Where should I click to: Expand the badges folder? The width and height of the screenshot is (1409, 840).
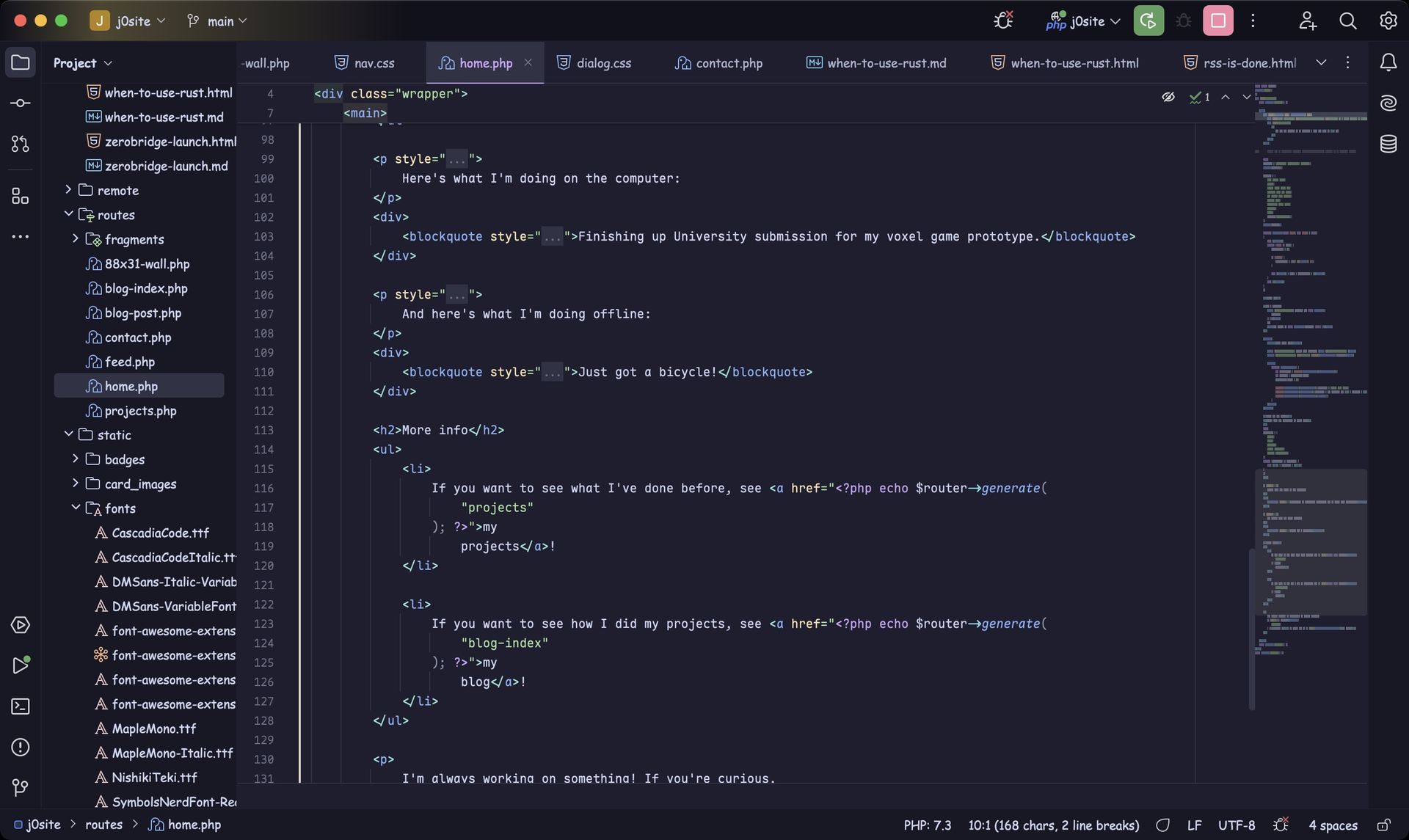(x=74, y=459)
